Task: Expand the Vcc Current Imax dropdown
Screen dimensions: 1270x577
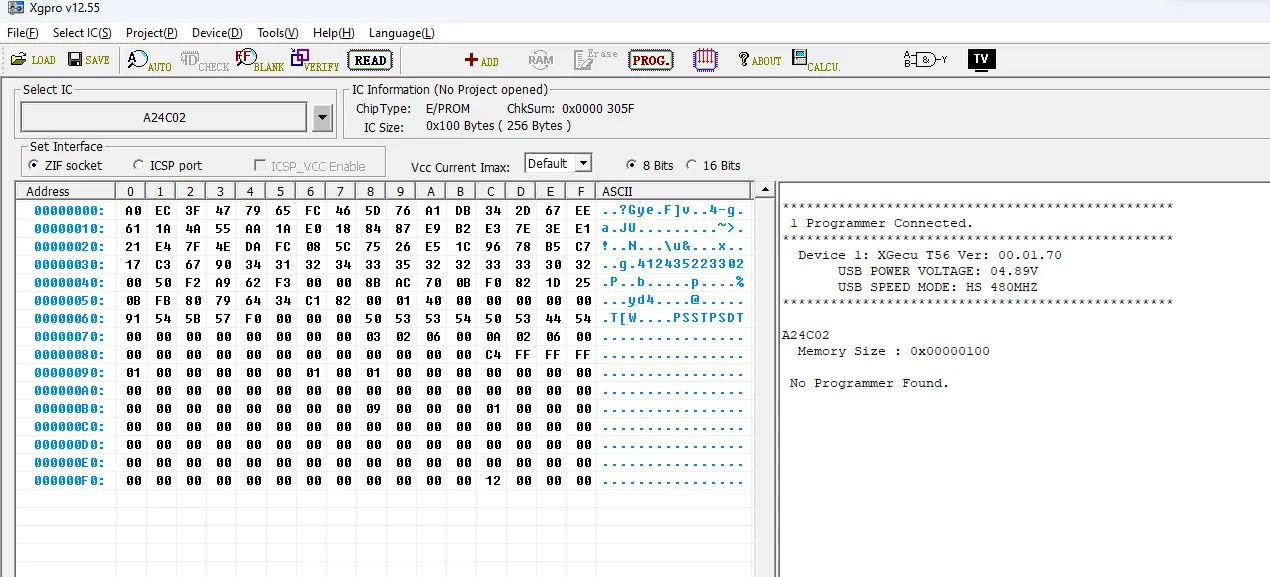Action: coord(583,164)
